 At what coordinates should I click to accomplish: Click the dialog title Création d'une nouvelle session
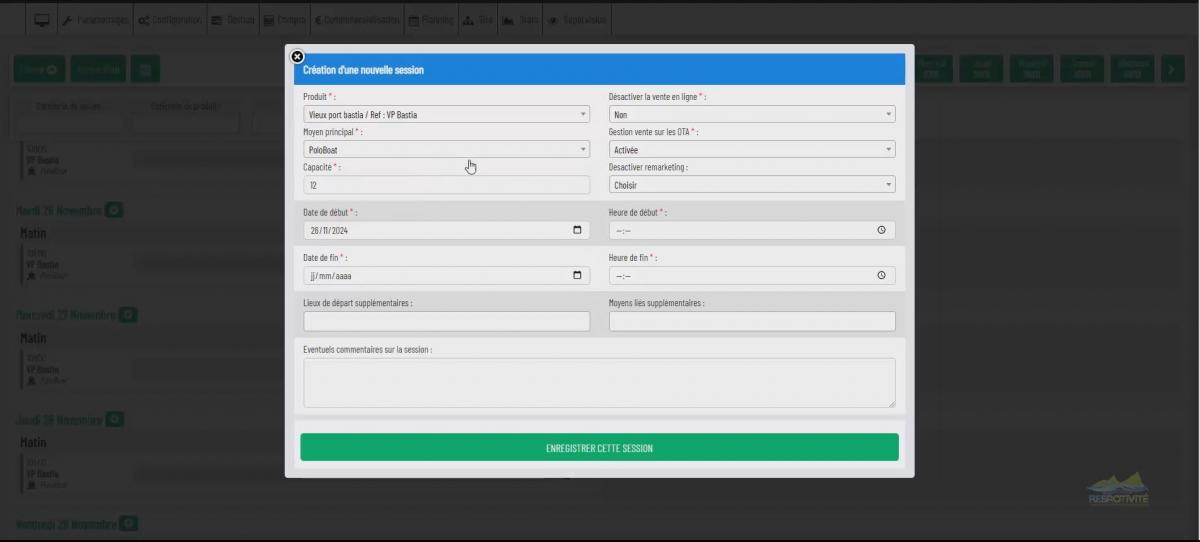(x=363, y=70)
